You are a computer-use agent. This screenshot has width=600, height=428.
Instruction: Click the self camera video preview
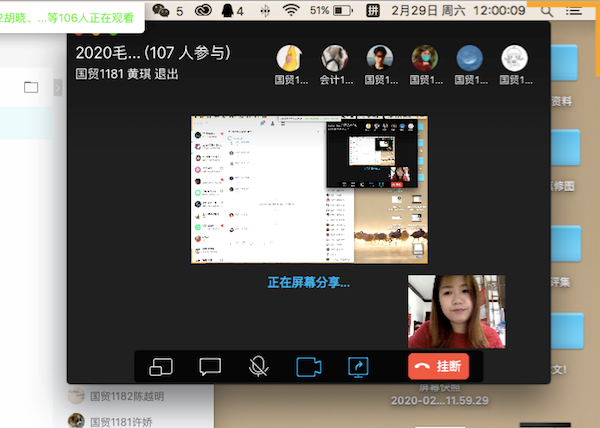point(455,312)
